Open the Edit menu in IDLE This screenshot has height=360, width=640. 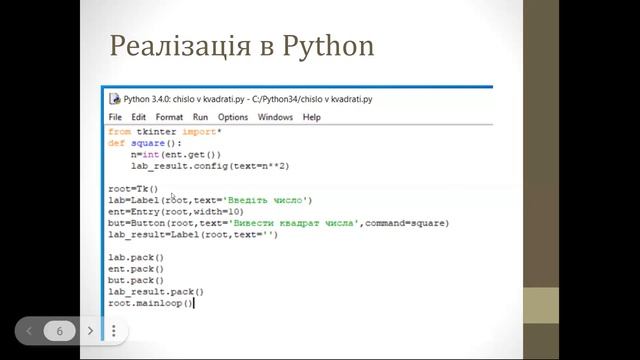point(138,117)
